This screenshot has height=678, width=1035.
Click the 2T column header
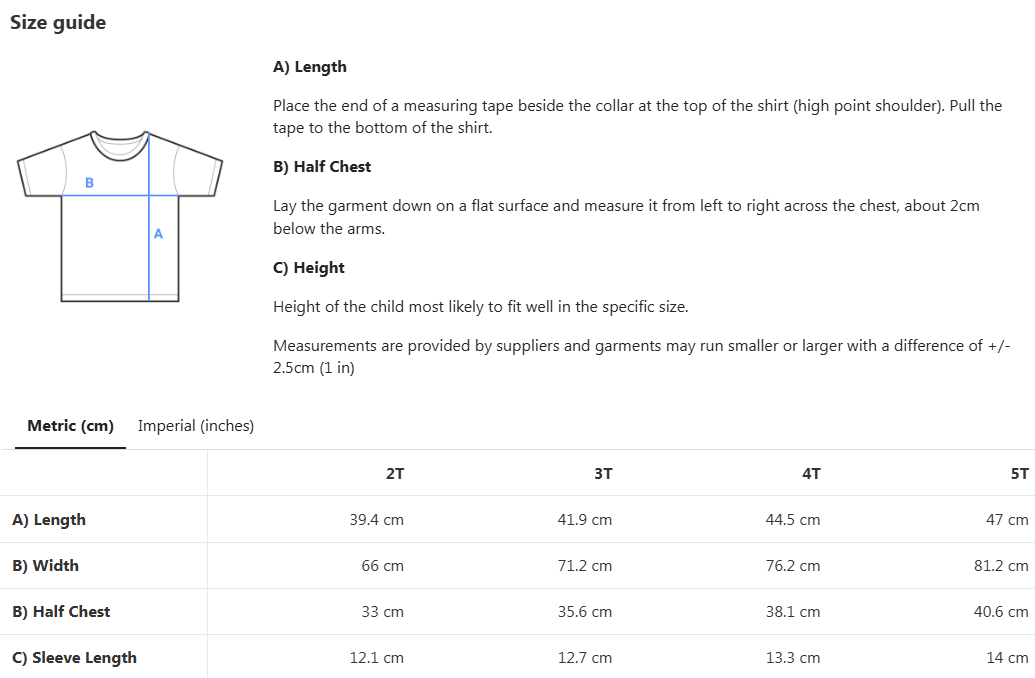[x=395, y=473]
